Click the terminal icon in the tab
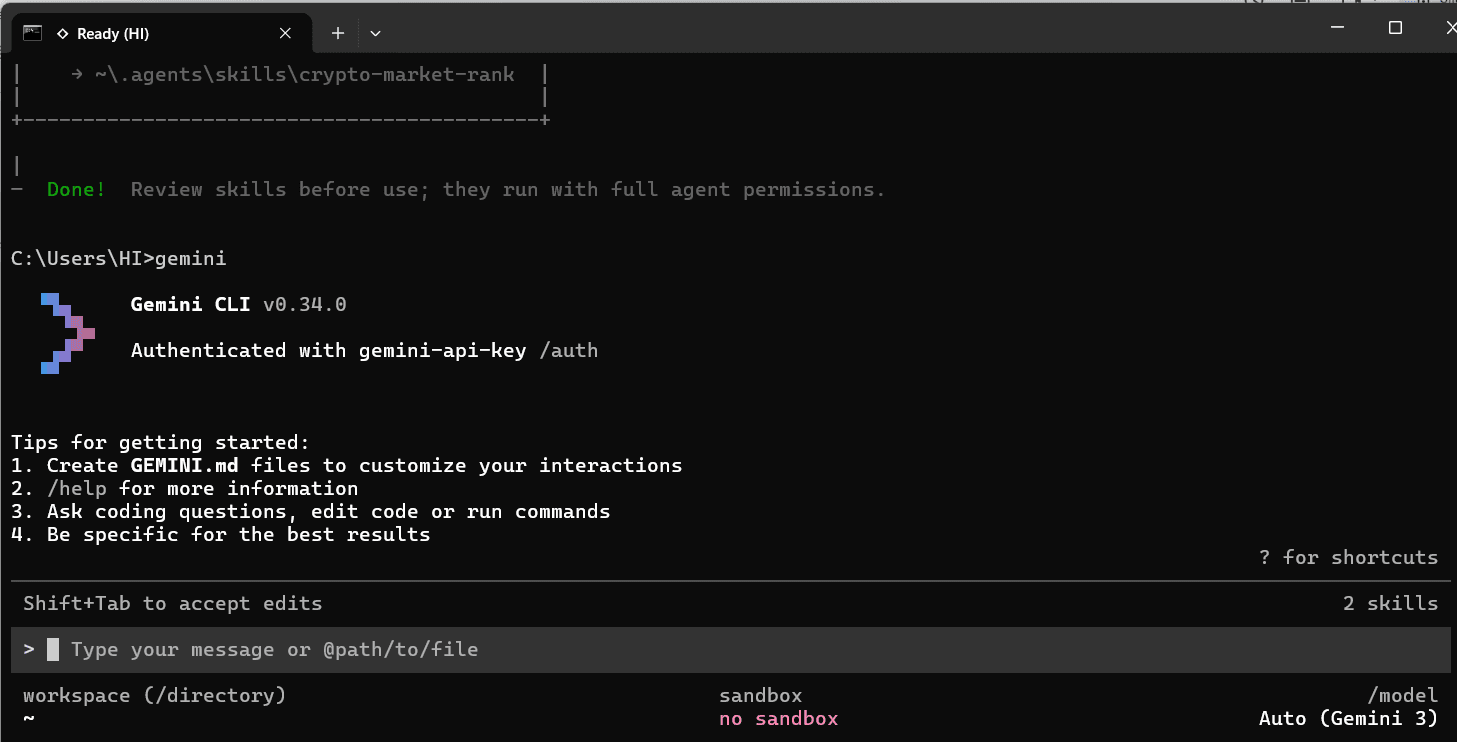The width and height of the screenshot is (1457, 742). pos(32,33)
